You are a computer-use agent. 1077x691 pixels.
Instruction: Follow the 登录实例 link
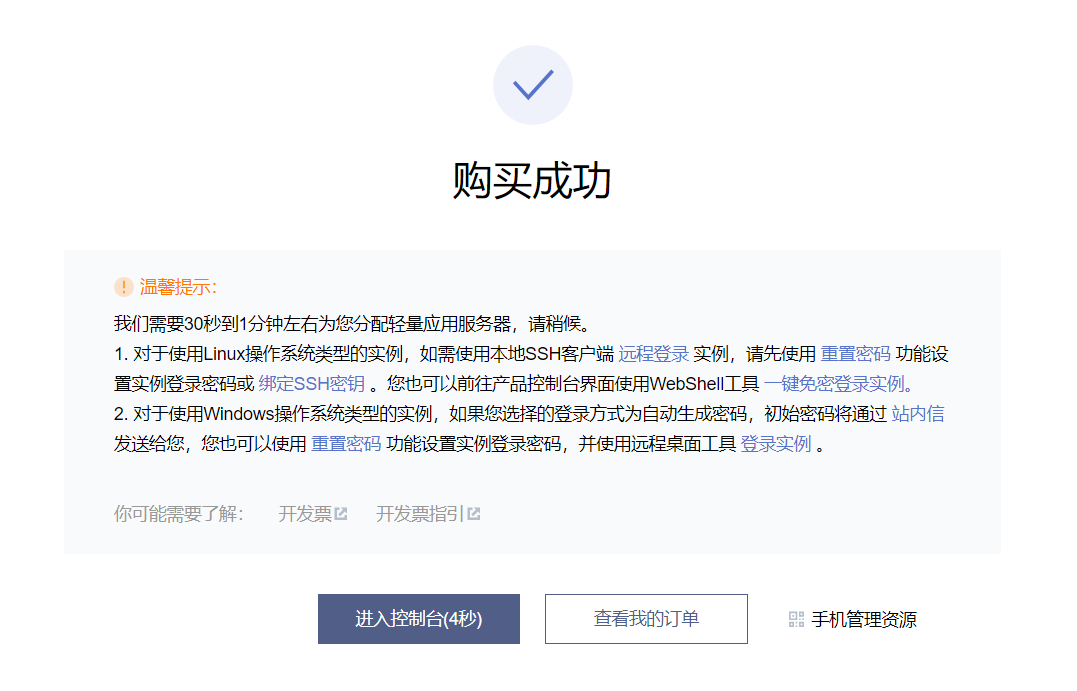[775, 444]
